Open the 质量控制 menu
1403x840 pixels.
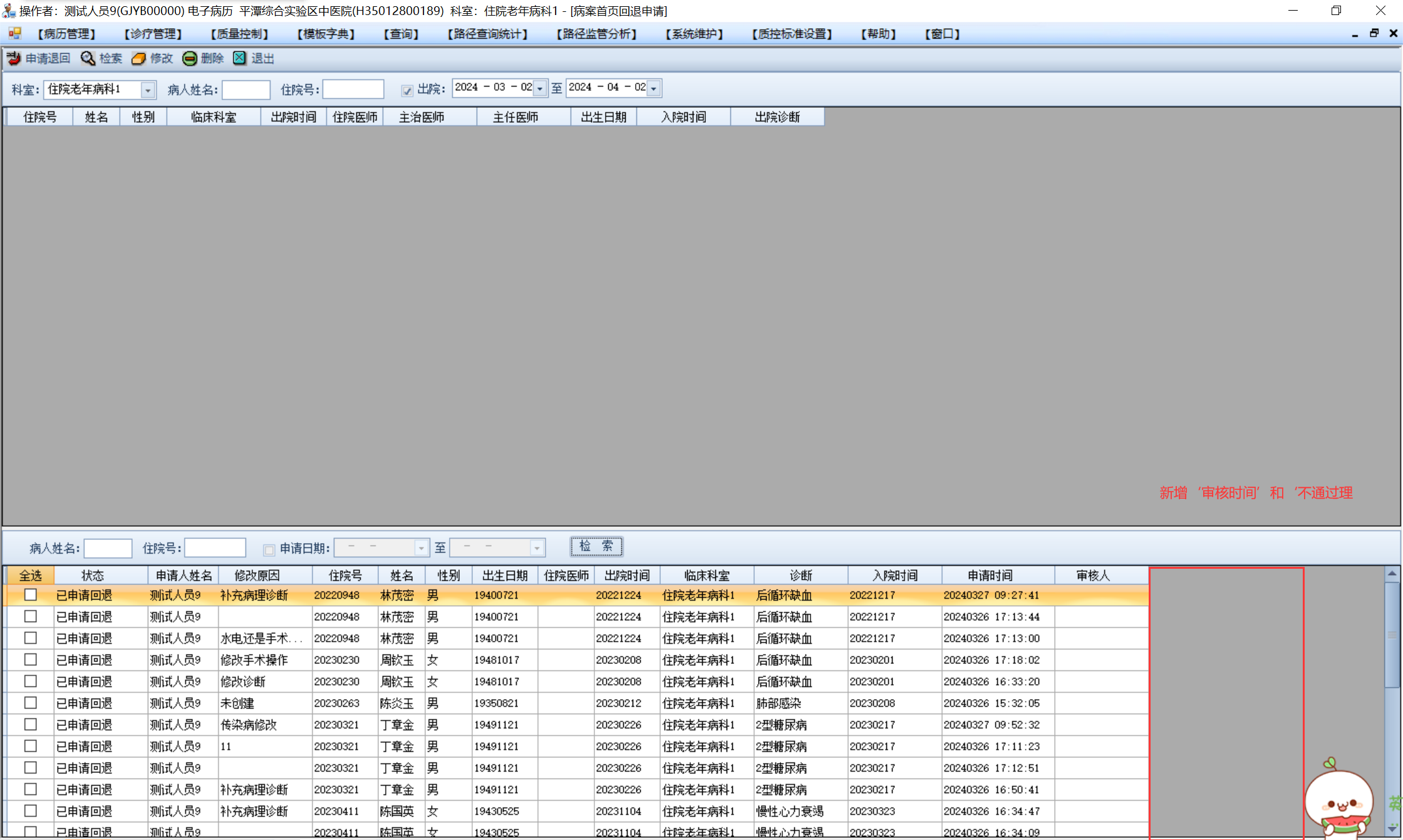coord(239,34)
